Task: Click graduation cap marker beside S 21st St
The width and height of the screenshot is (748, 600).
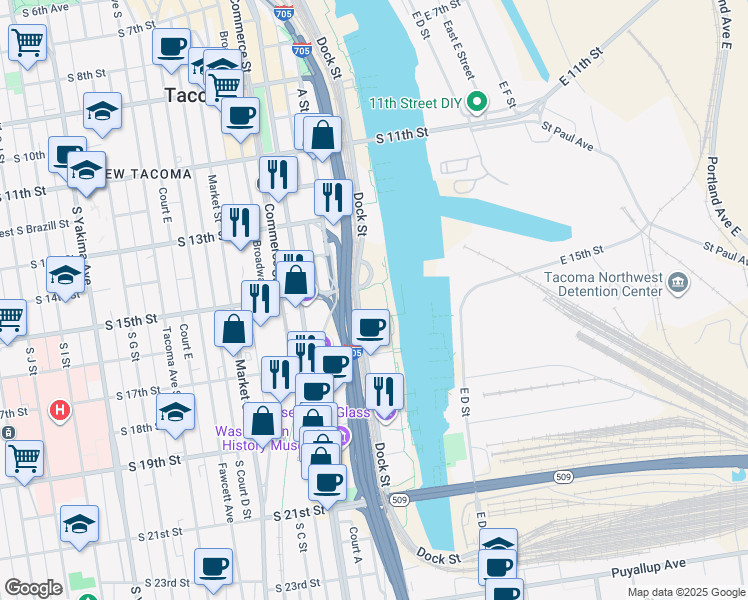Action: point(80,527)
